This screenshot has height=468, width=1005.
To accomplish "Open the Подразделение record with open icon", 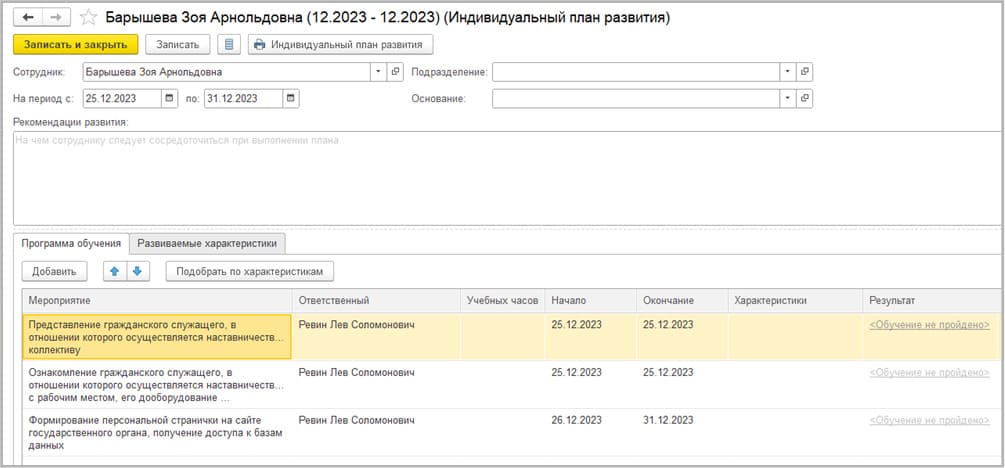I will pos(805,72).
